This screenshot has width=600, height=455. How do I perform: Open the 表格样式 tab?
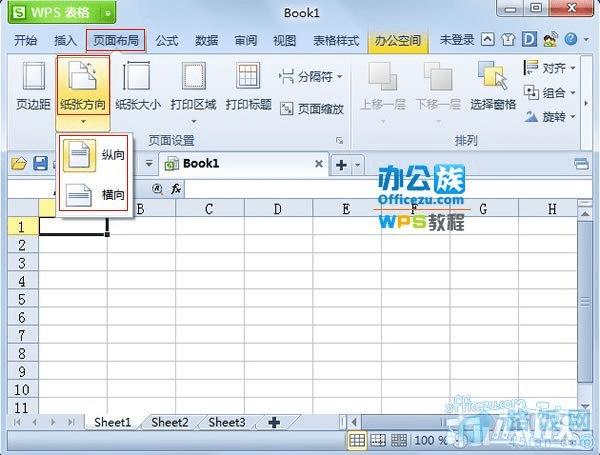pyautogui.click(x=336, y=40)
